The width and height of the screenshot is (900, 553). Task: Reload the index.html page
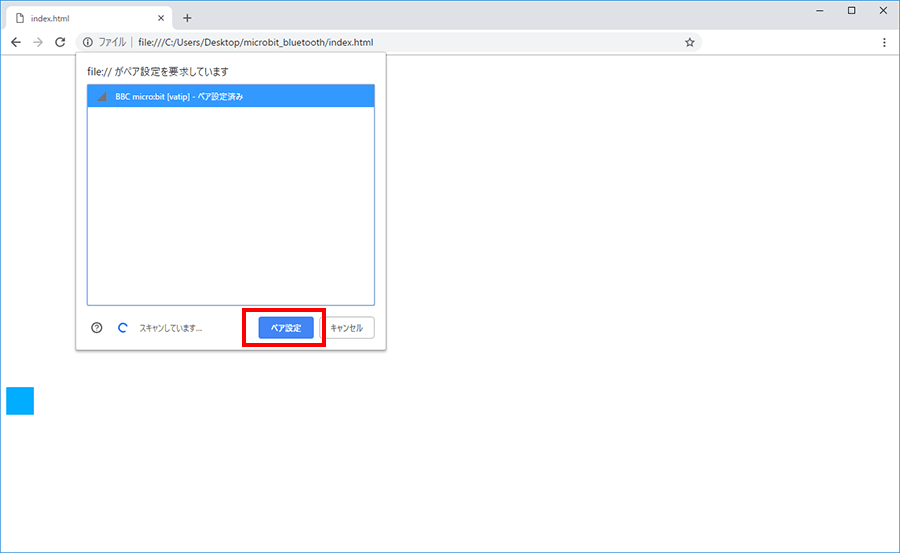[x=60, y=42]
